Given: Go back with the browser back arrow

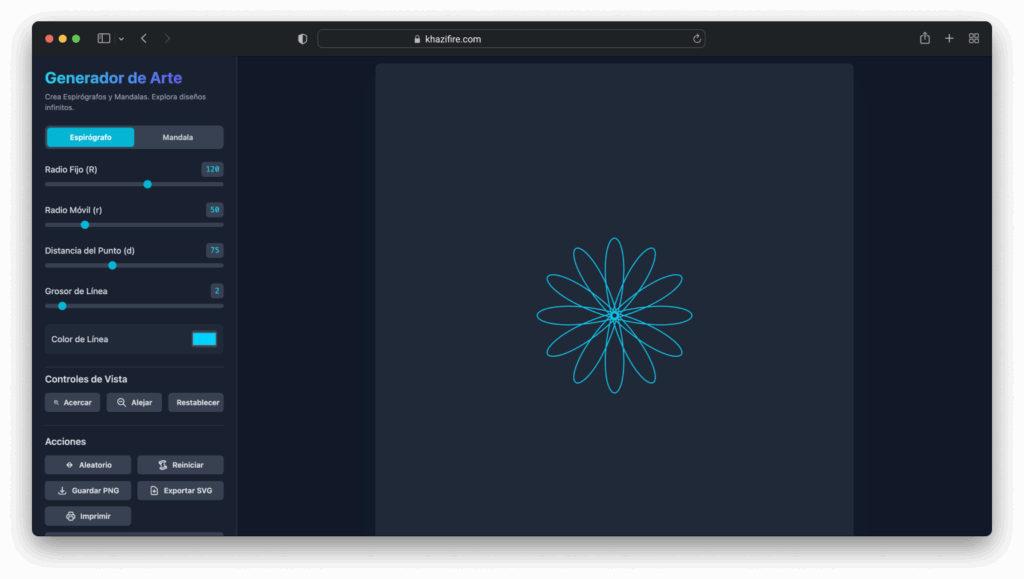Looking at the screenshot, I should click(x=144, y=38).
